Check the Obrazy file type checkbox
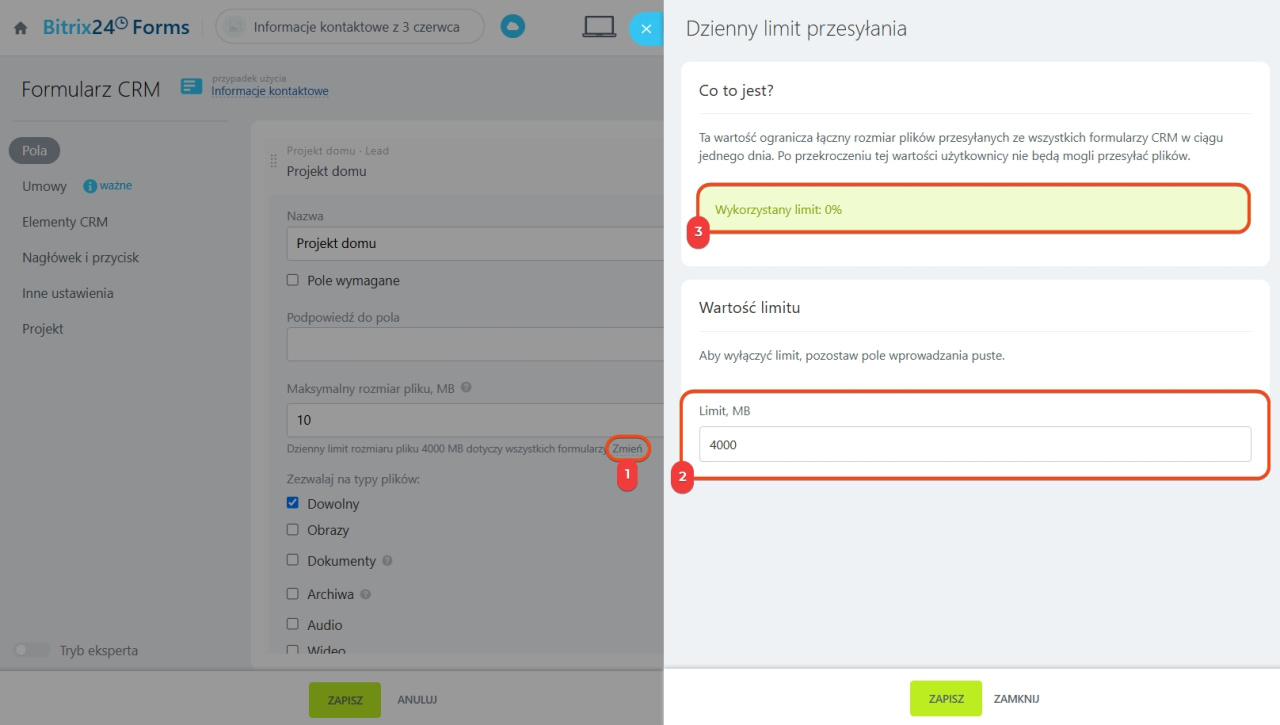Screen dimensions: 1280x725 [293, 529]
